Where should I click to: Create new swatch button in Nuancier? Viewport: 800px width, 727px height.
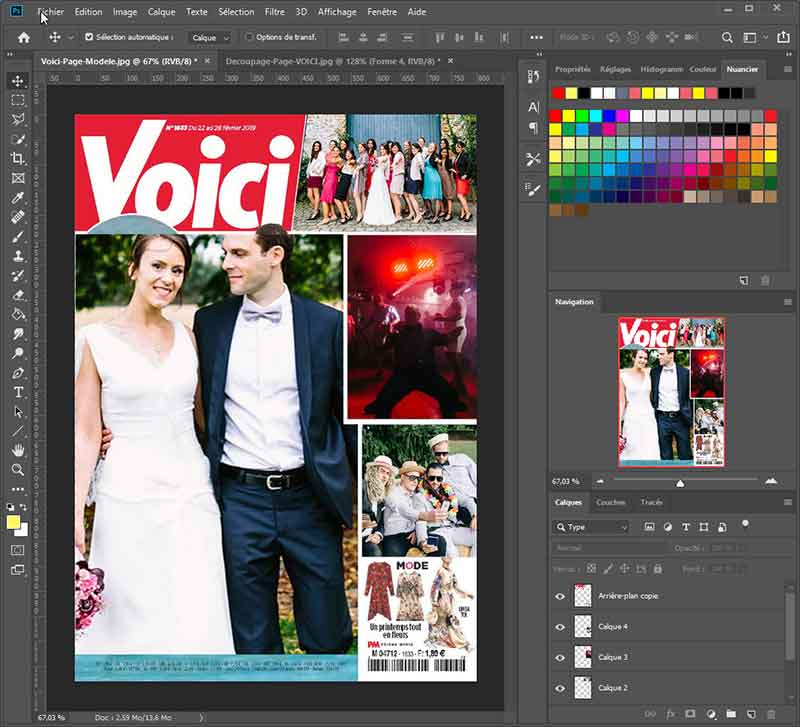point(744,281)
